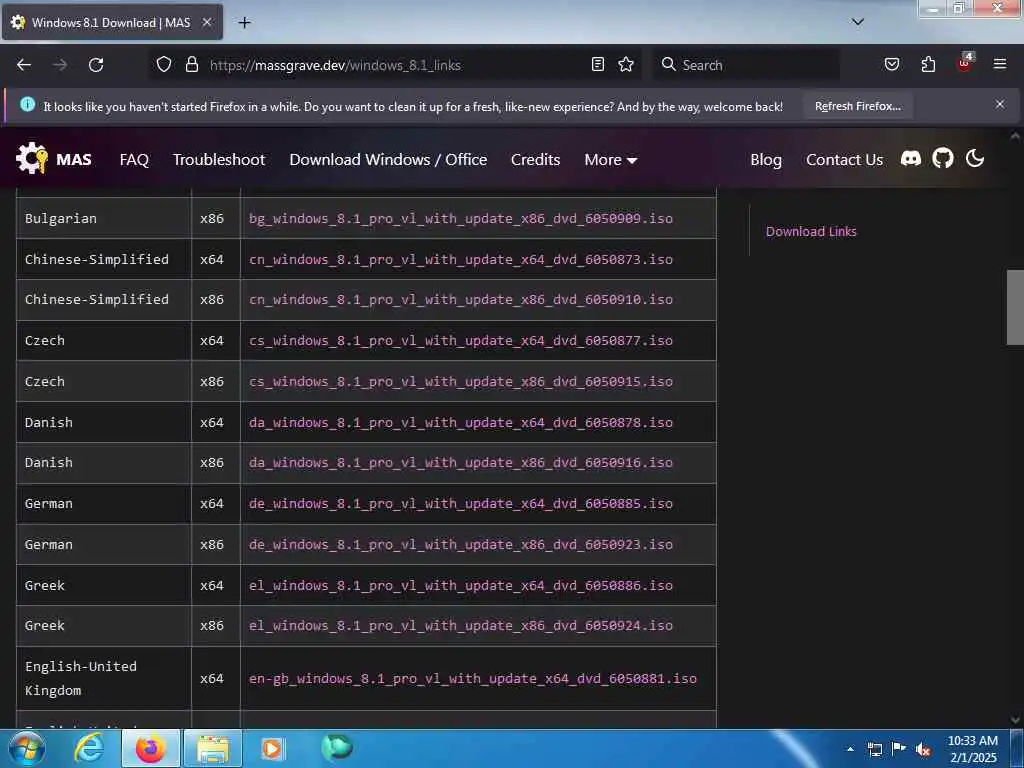The width and height of the screenshot is (1024, 768).
Task: Click the page vertical scrollbar thumb
Action: pos(1016,307)
